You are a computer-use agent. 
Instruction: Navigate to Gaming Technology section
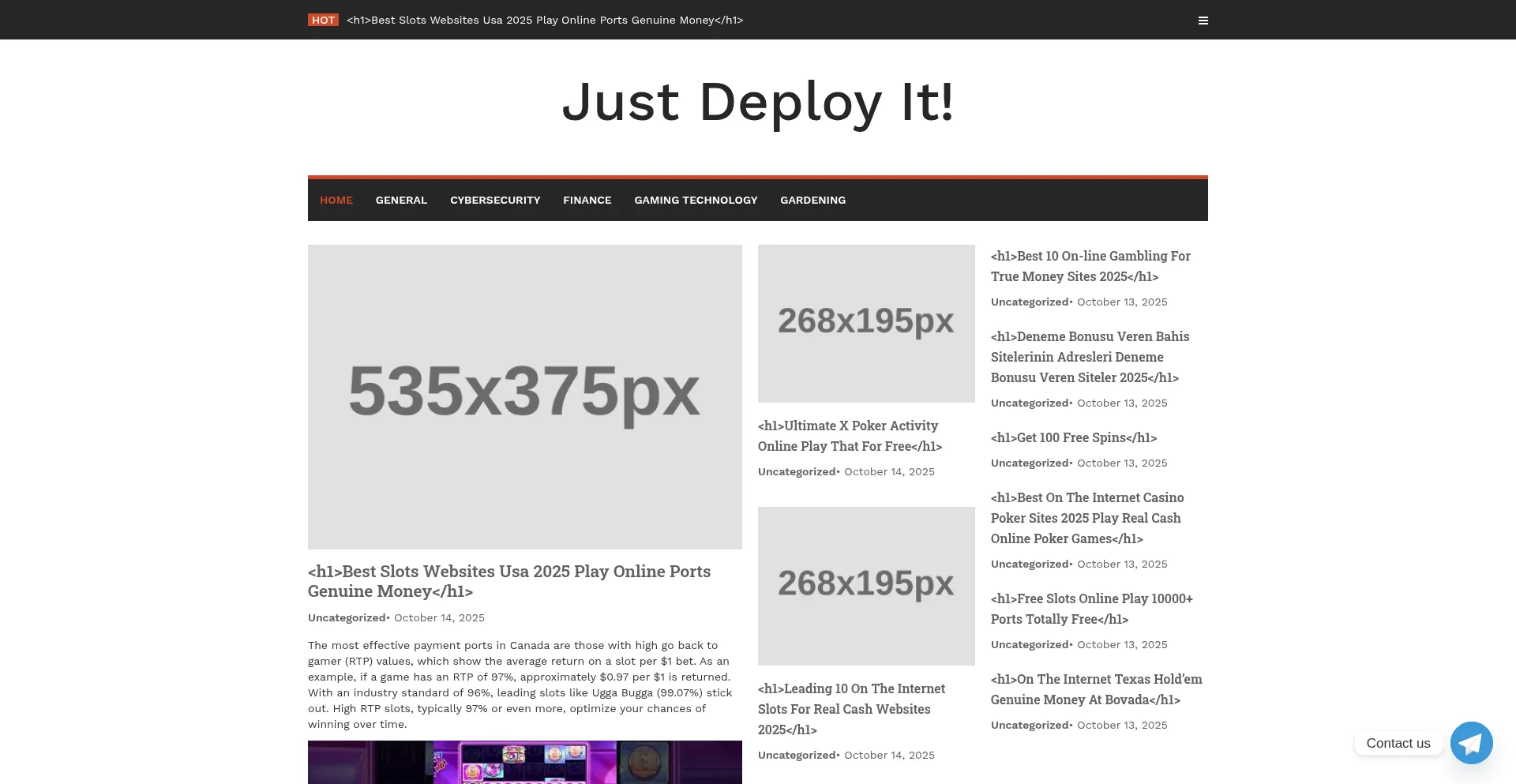pyautogui.click(x=696, y=201)
